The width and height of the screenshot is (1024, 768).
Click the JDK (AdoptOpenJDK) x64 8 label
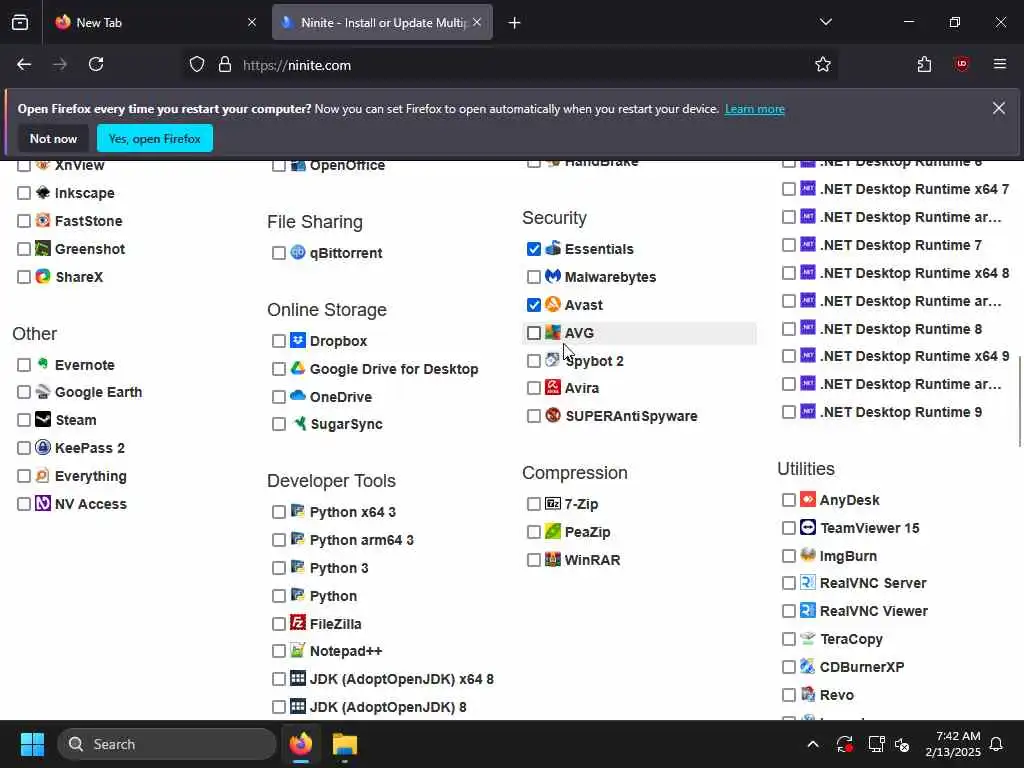(402, 679)
